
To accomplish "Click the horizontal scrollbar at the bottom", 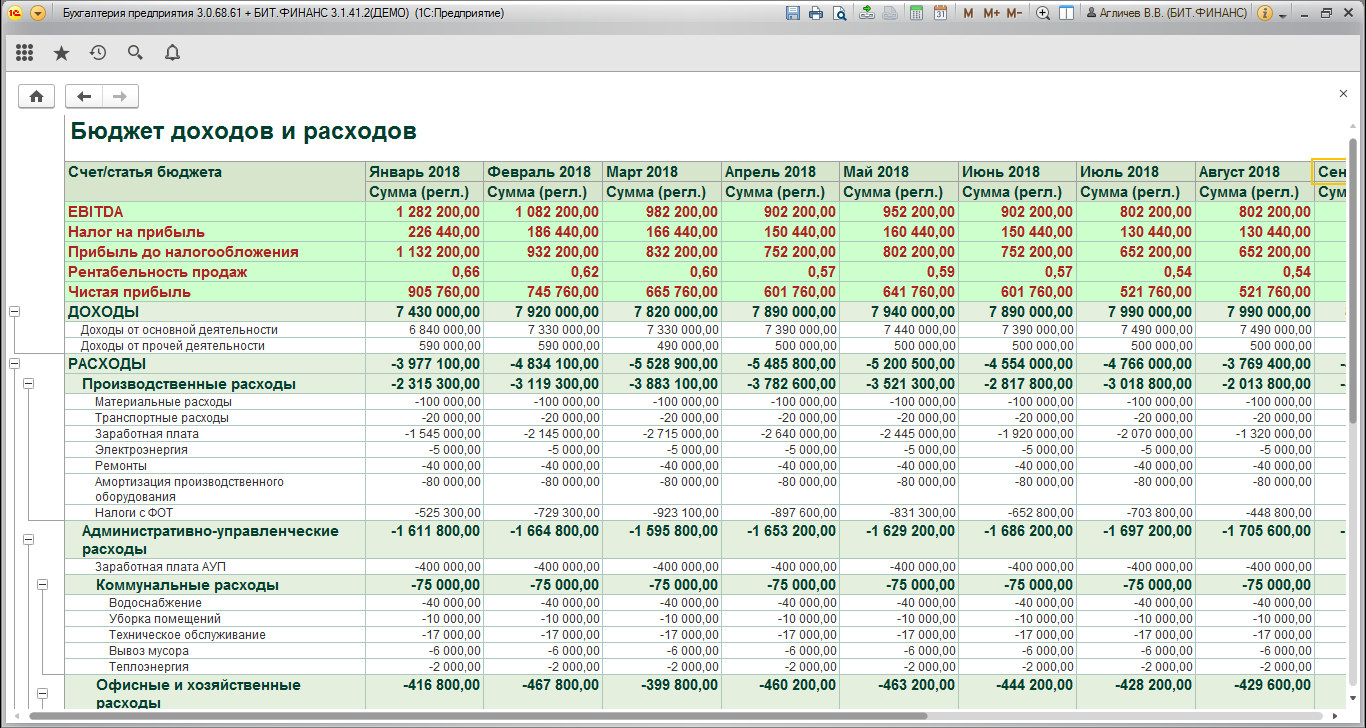I will (478, 716).
